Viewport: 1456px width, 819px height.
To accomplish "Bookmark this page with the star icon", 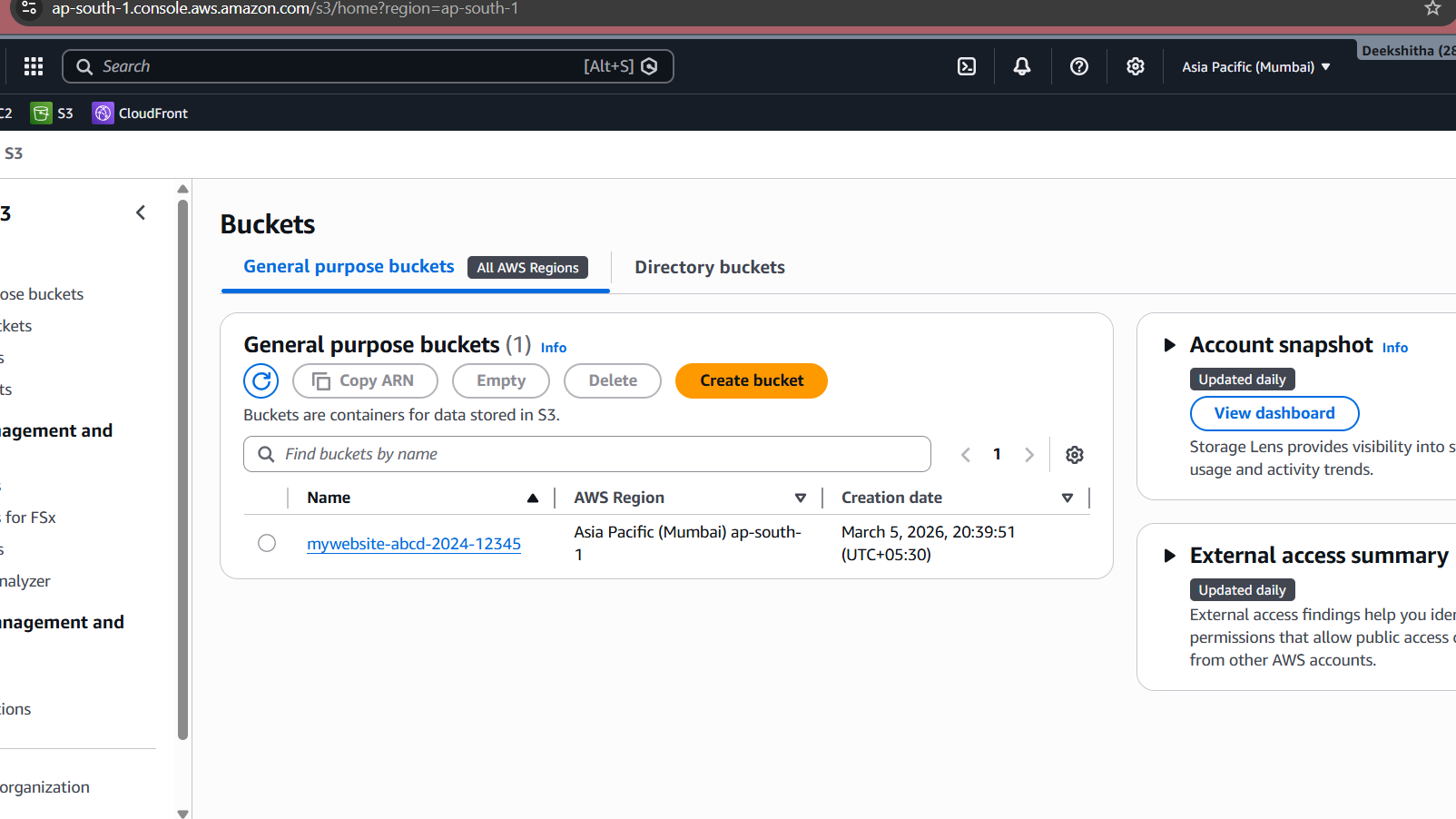I will click(x=1432, y=9).
